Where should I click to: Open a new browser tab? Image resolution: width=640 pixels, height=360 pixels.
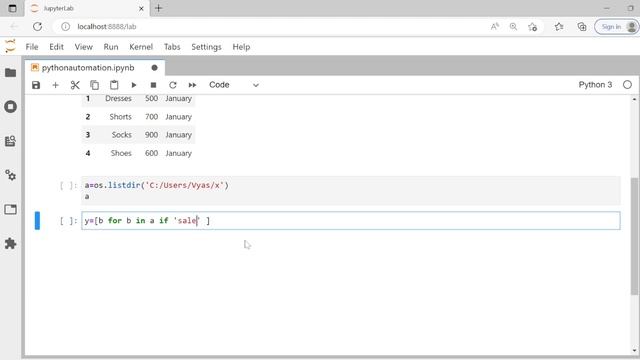tap(159, 8)
